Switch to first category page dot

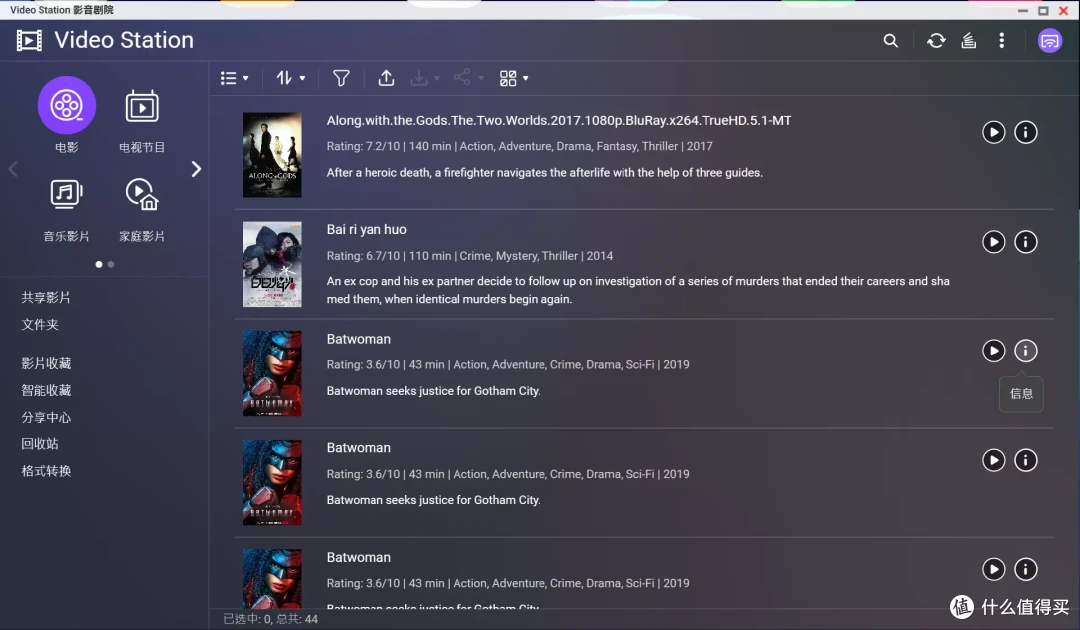click(99, 264)
